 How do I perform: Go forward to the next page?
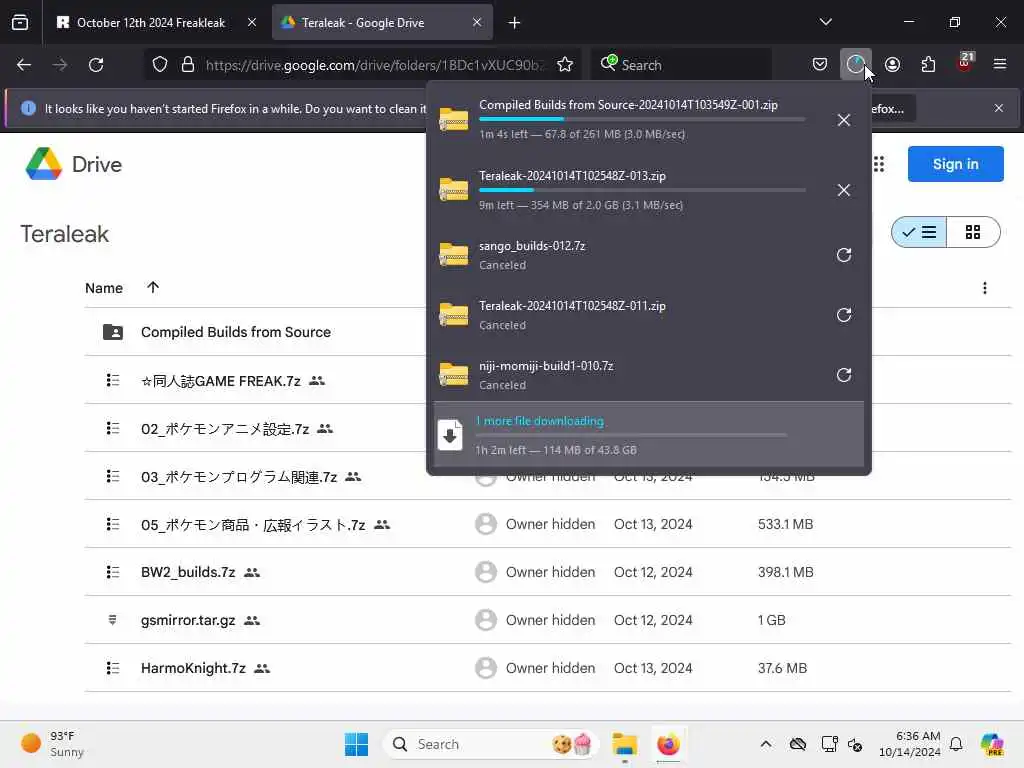60,64
